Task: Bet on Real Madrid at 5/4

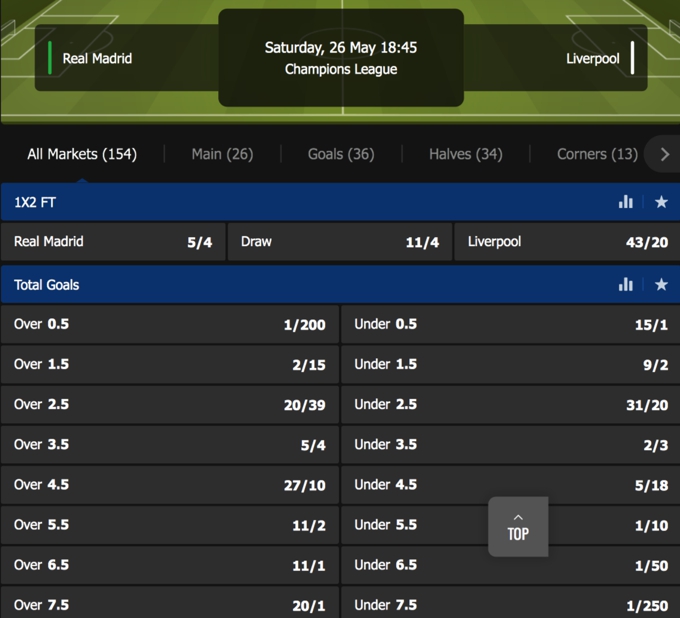Action: (x=113, y=242)
